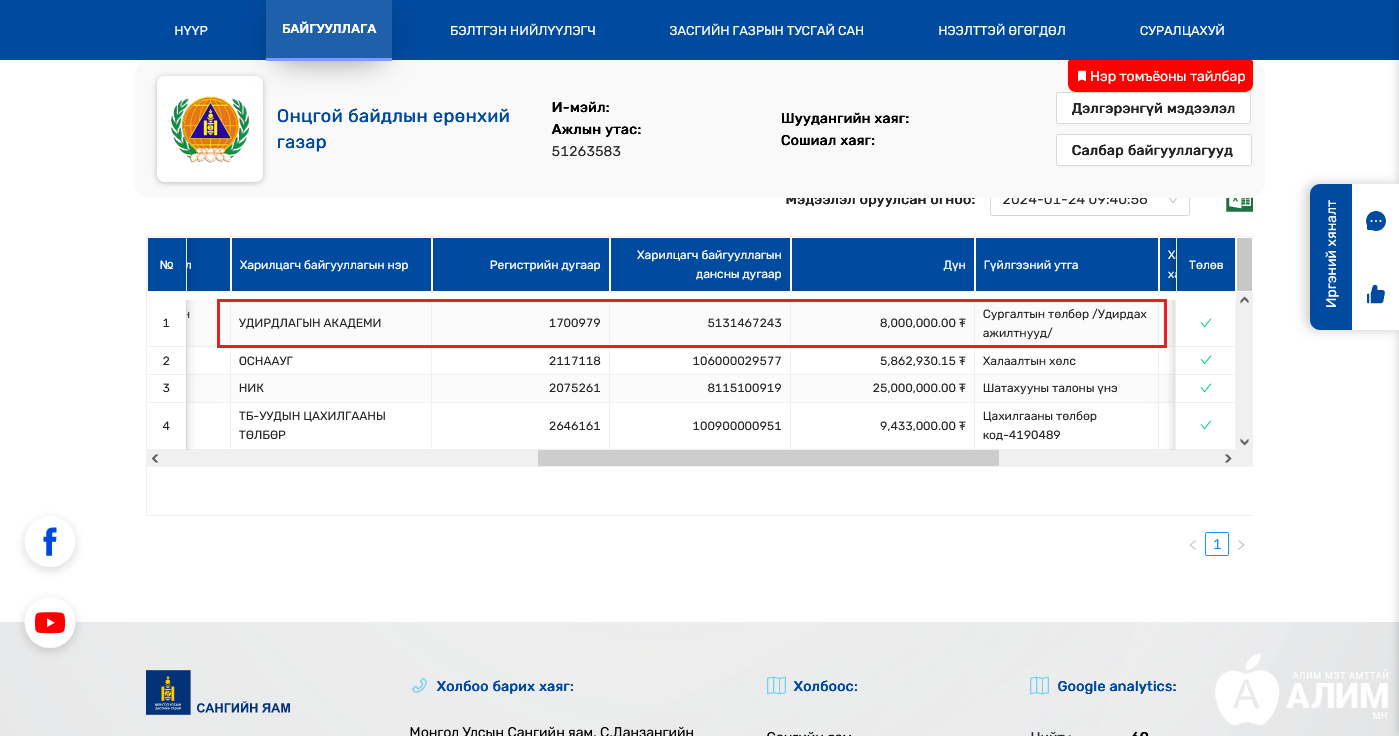Click amount 8,000,000.00 ₮

coord(923,323)
